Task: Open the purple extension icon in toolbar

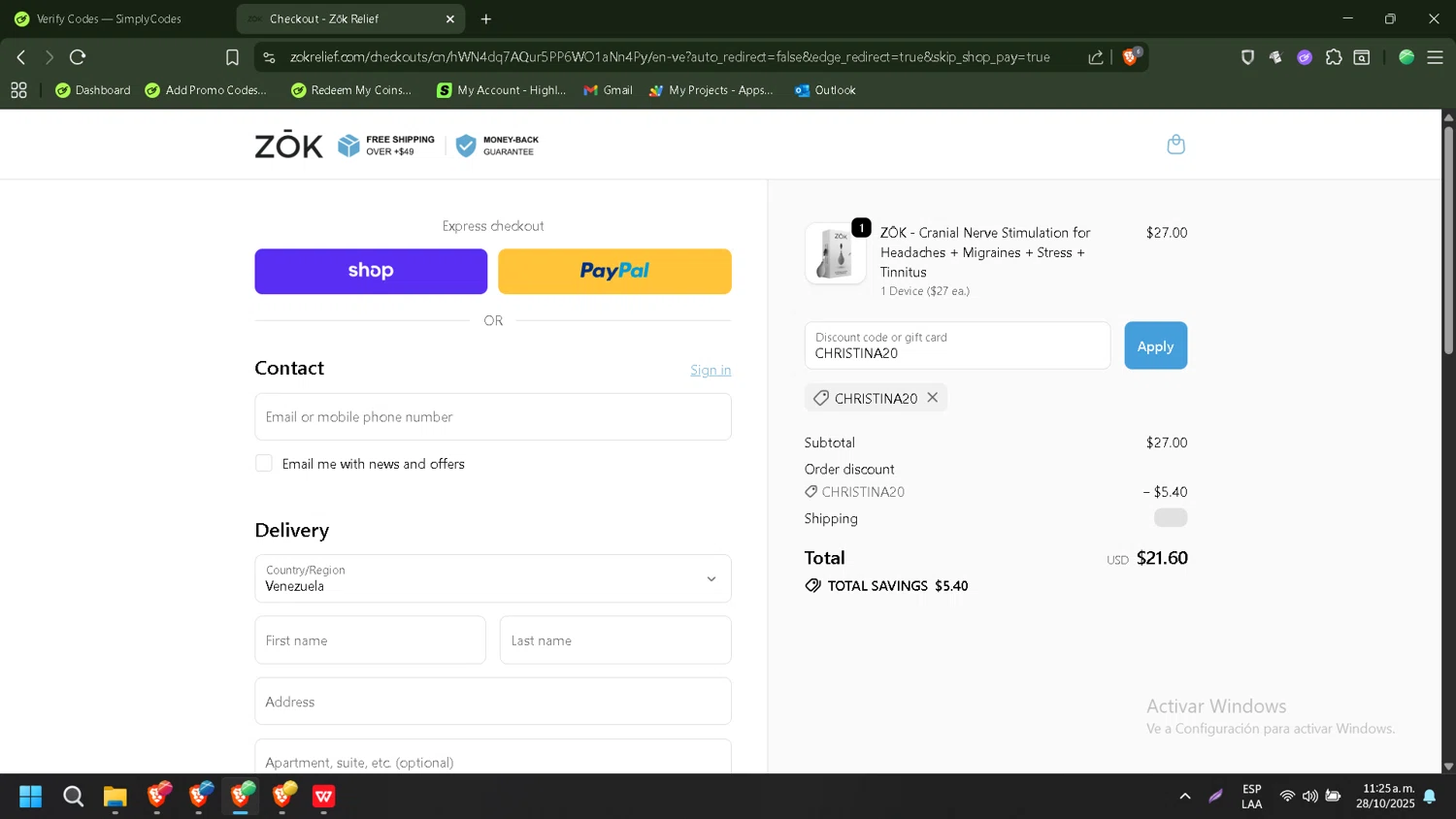Action: point(1305,57)
